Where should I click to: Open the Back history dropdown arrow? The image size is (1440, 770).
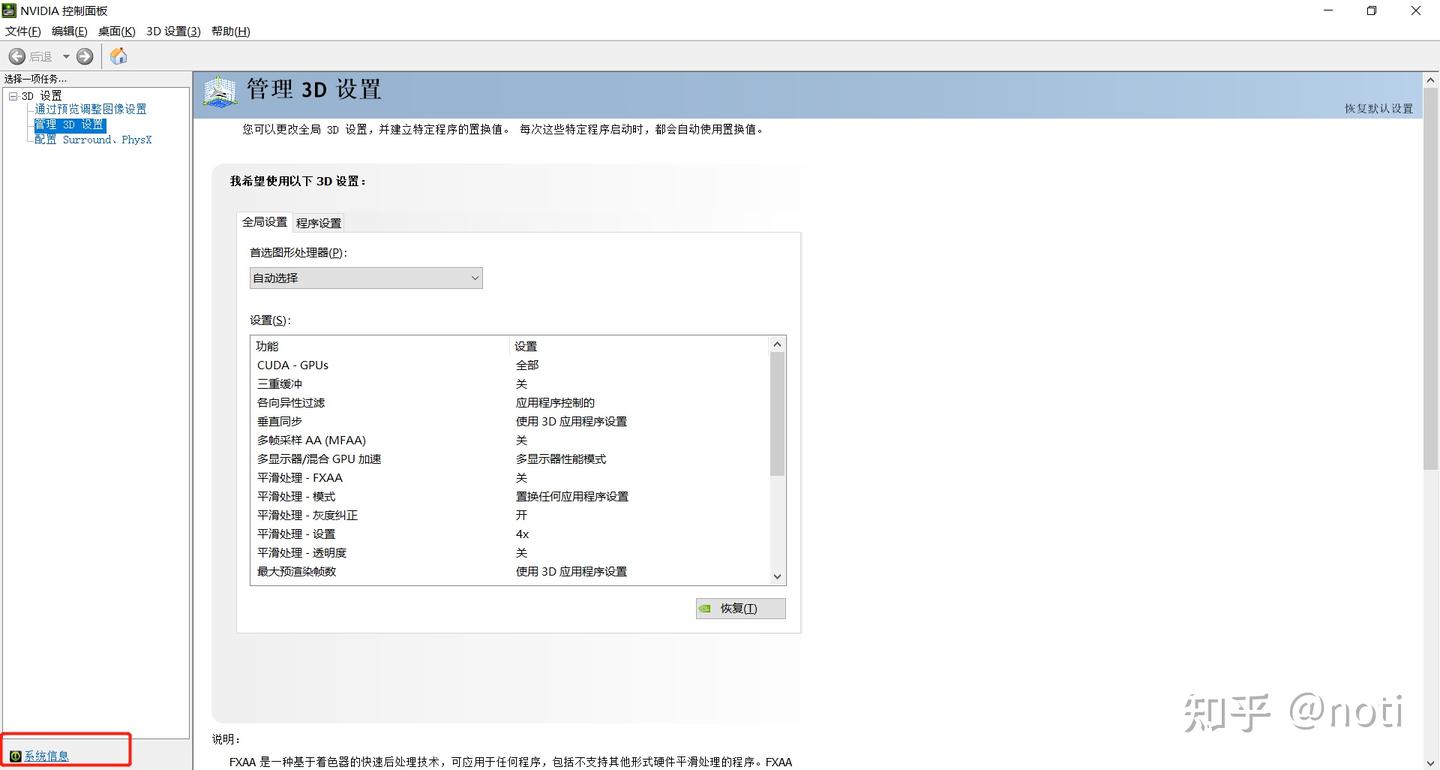(x=66, y=57)
